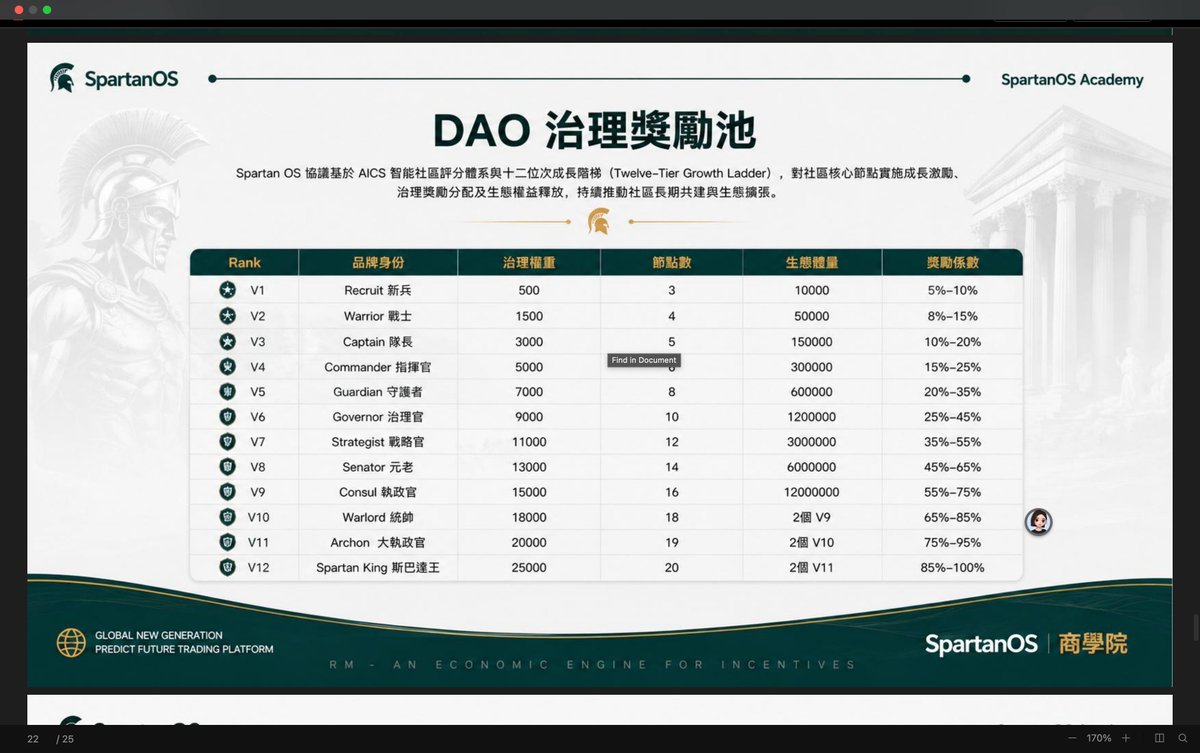Click the DAO 治理獎勵池 slide title

point(594,132)
